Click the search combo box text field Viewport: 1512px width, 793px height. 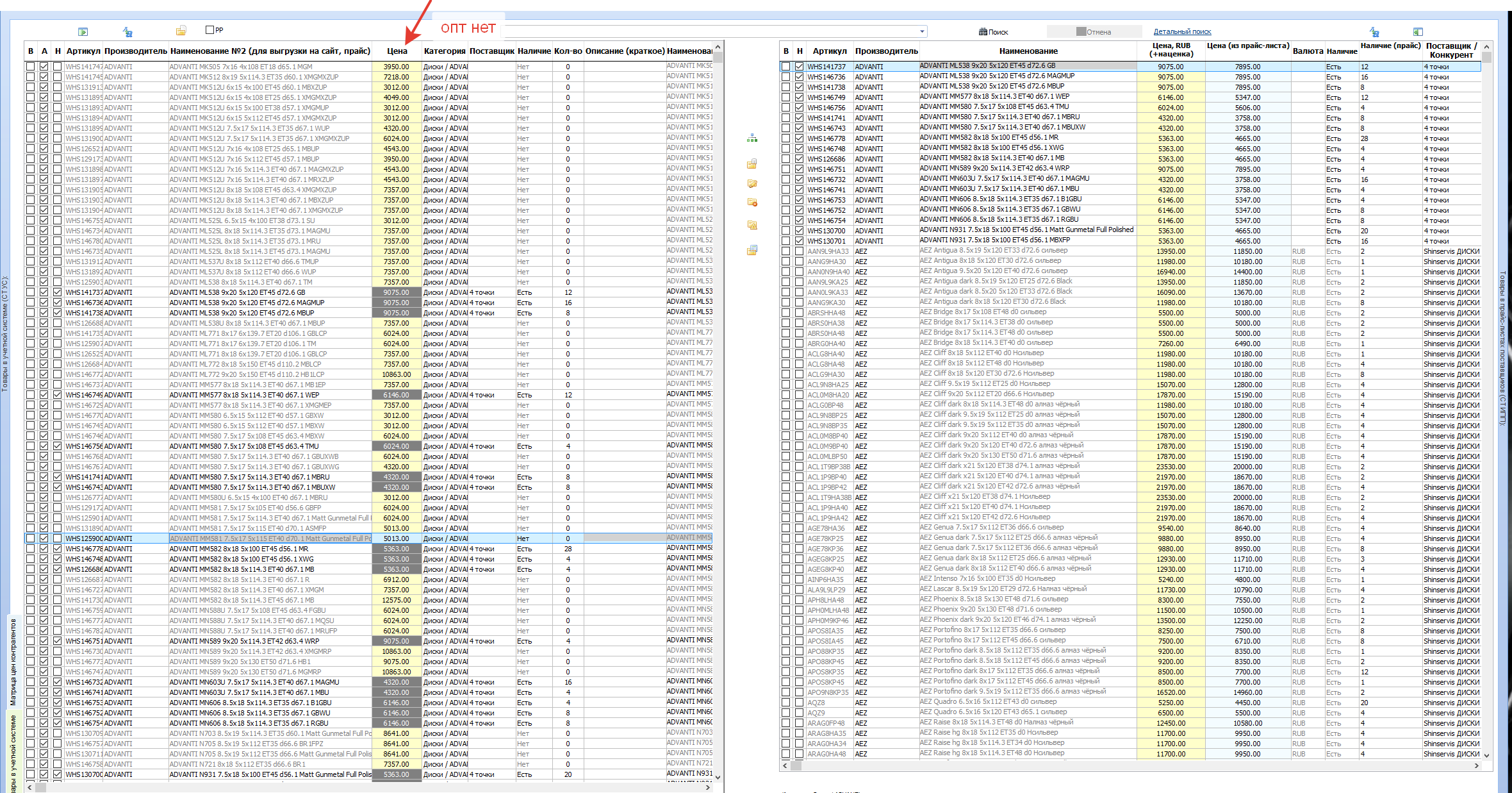coord(711,31)
